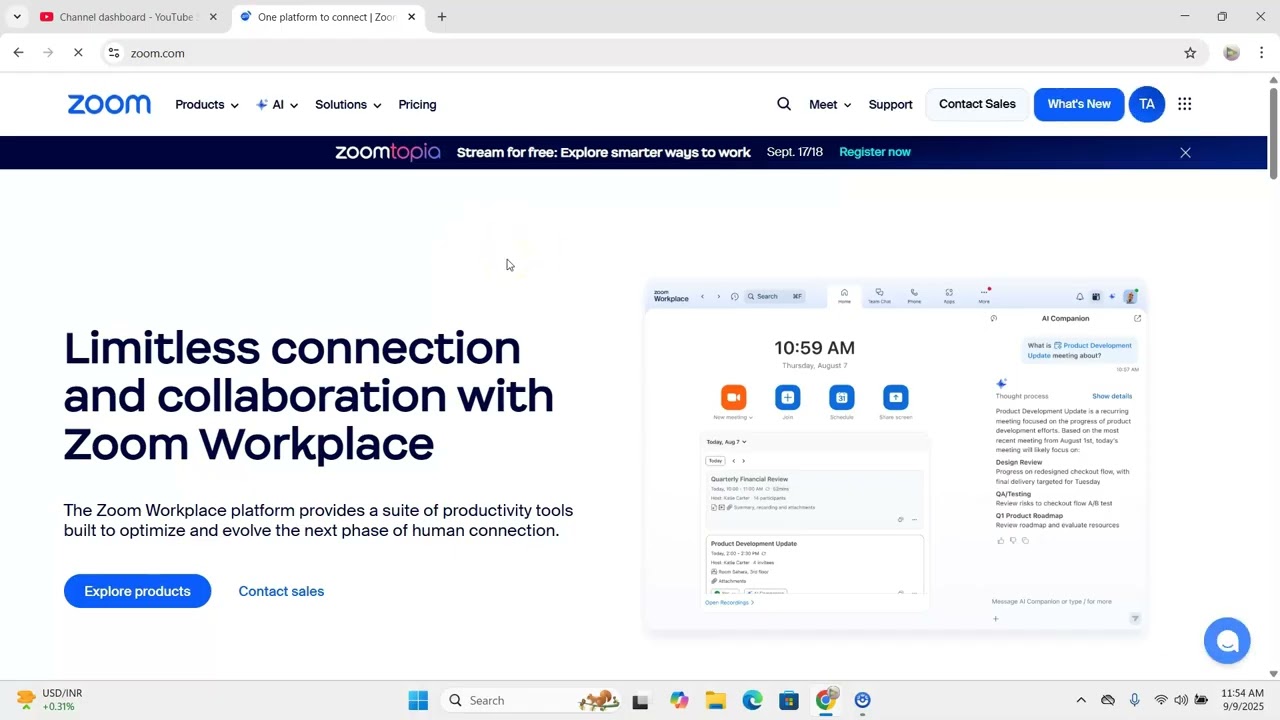Close the YouTube Channel dashboard tab
Viewport: 1280px width, 720px height.
(213, 17)
